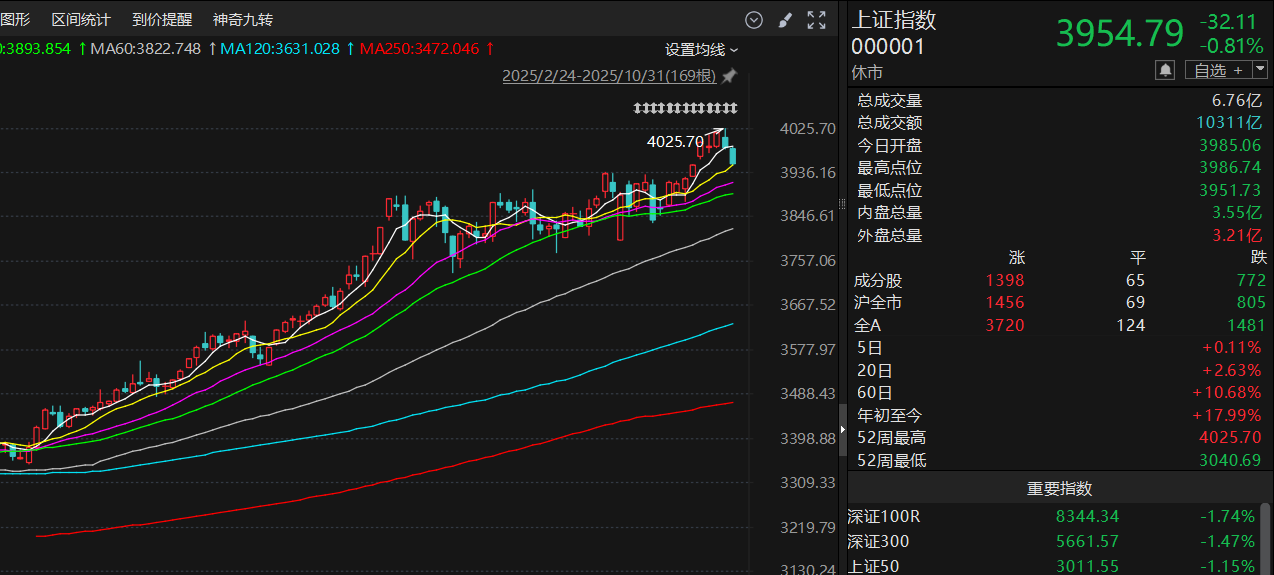Open the 区间统计 menu item

click(x=81, y=20)
